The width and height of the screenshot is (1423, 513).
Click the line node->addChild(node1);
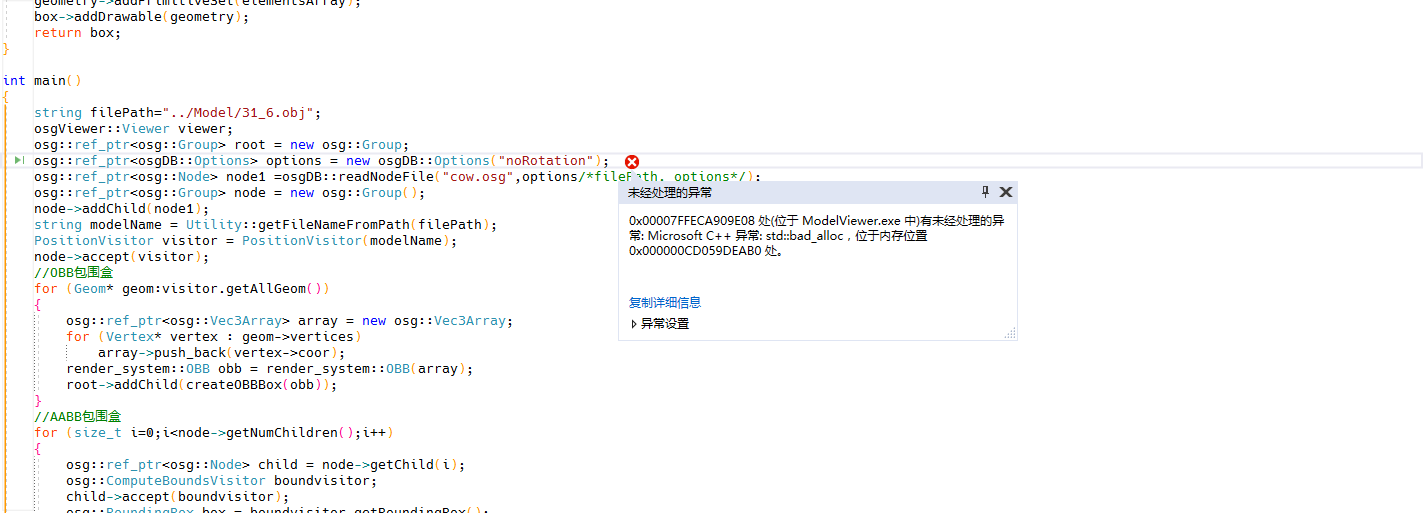click(122, 208)
